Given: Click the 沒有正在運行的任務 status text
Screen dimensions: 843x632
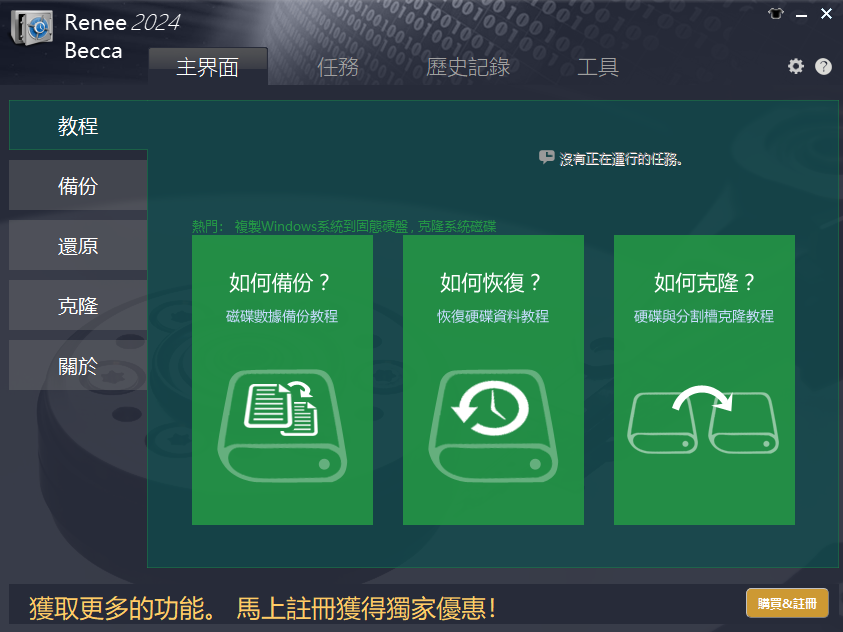Looking at the screenshot, I should click(x=620, y=159).
